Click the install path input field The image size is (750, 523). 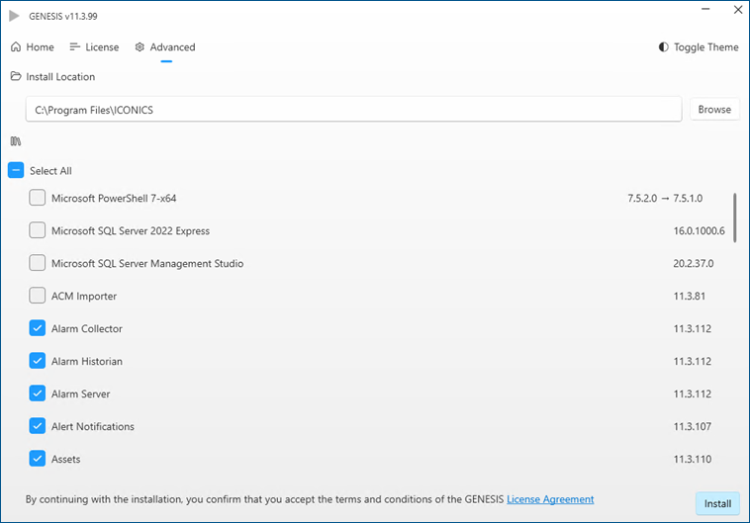[353, 110]
